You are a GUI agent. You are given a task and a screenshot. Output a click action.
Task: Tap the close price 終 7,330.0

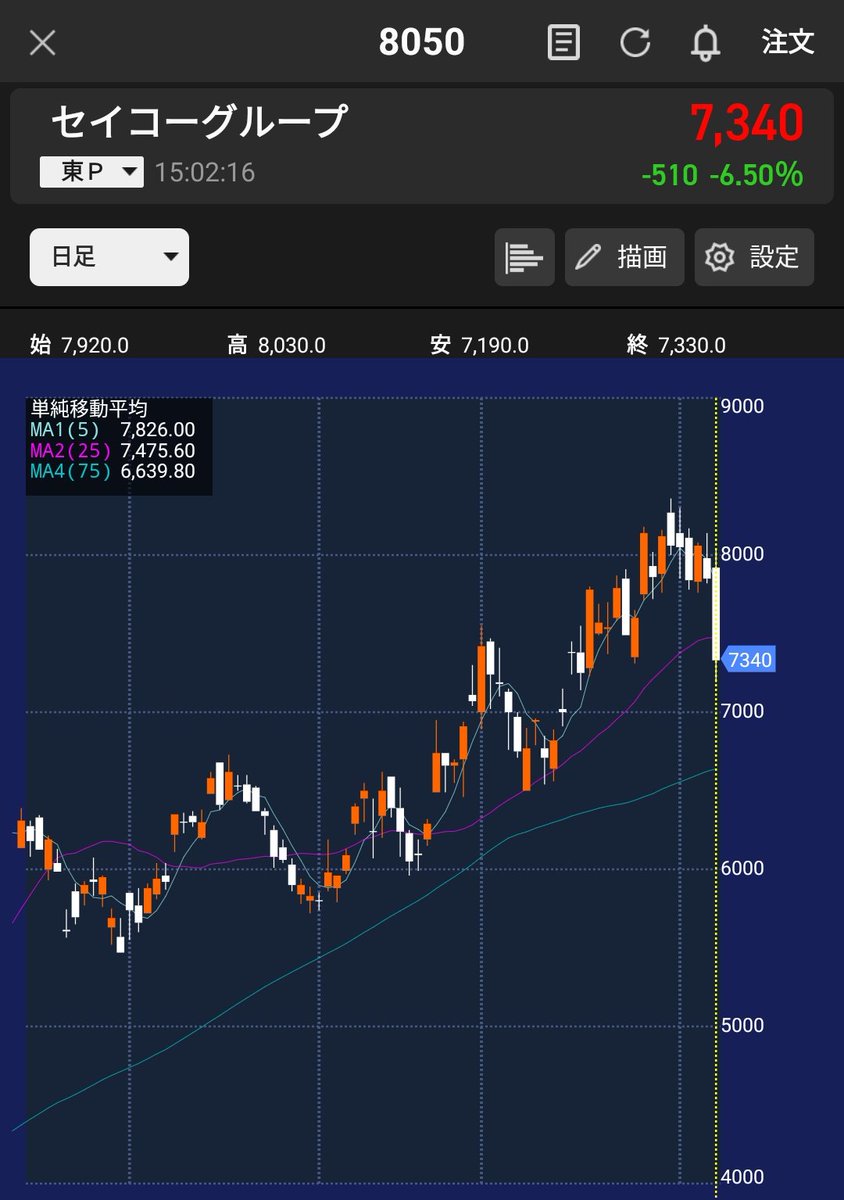pos(676,346)
